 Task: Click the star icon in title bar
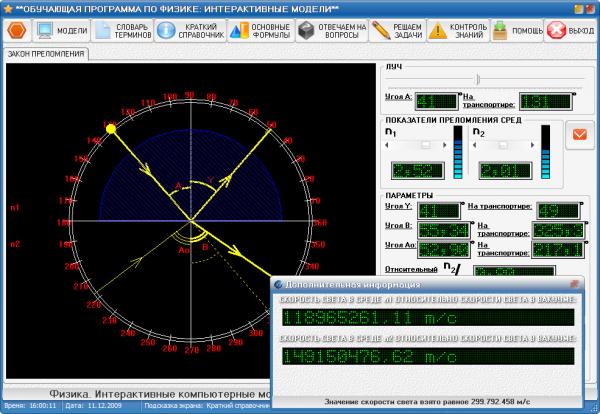[8, 9]
